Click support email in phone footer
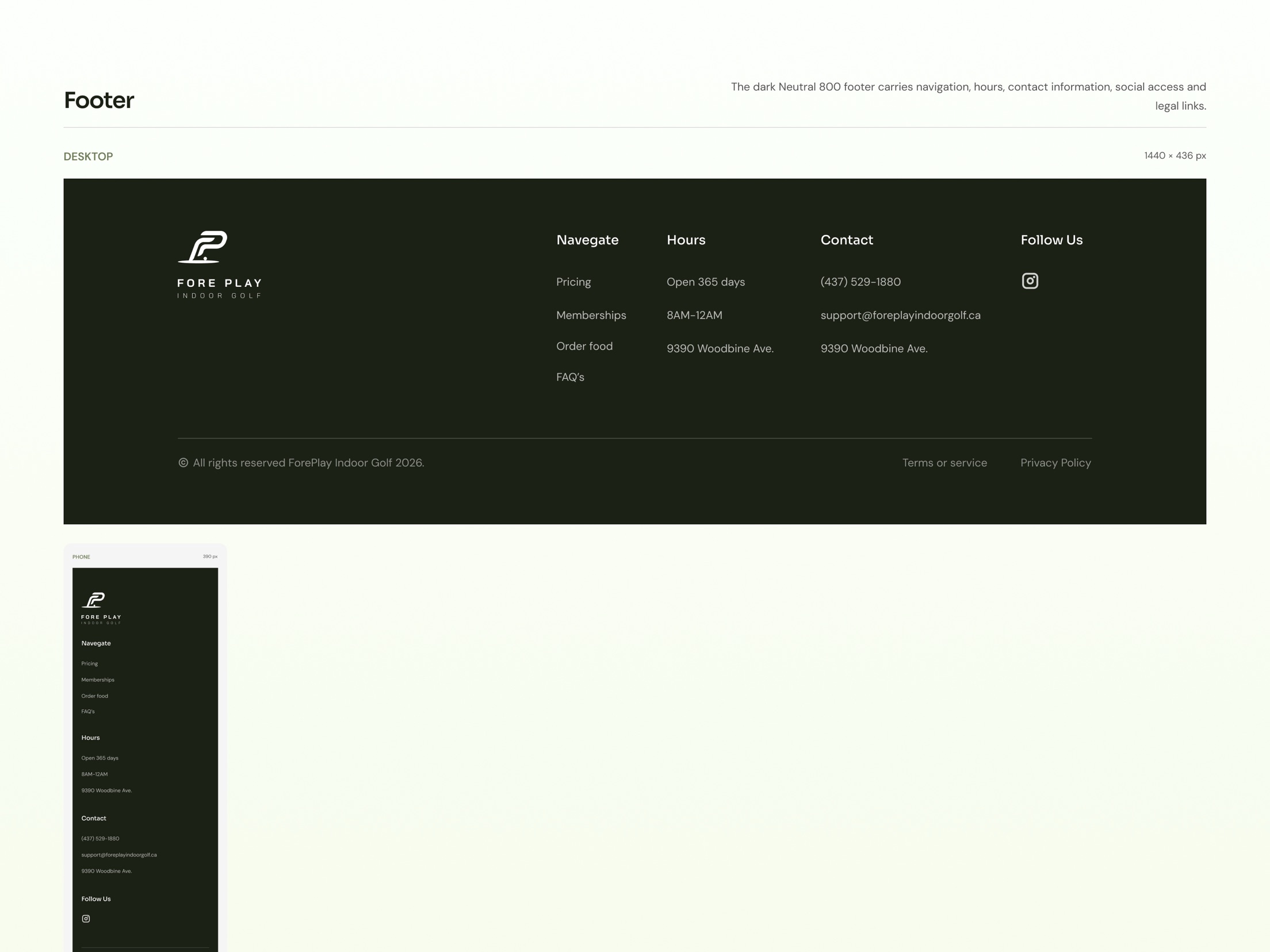The width and height of the screenshot is (1270, 952). 119,855
